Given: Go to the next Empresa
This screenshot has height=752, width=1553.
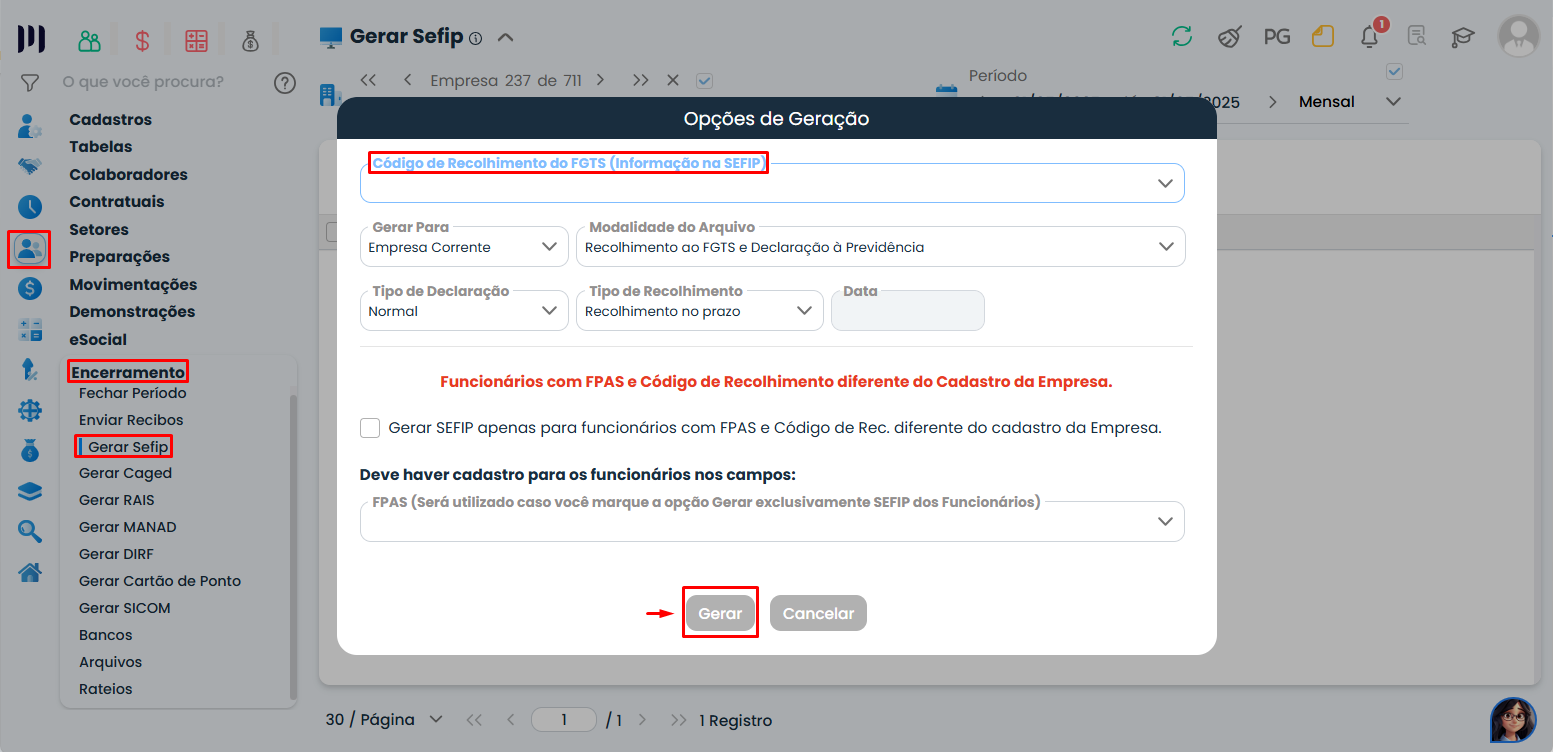Looking at the screenshot, I should tap(600, 80).
